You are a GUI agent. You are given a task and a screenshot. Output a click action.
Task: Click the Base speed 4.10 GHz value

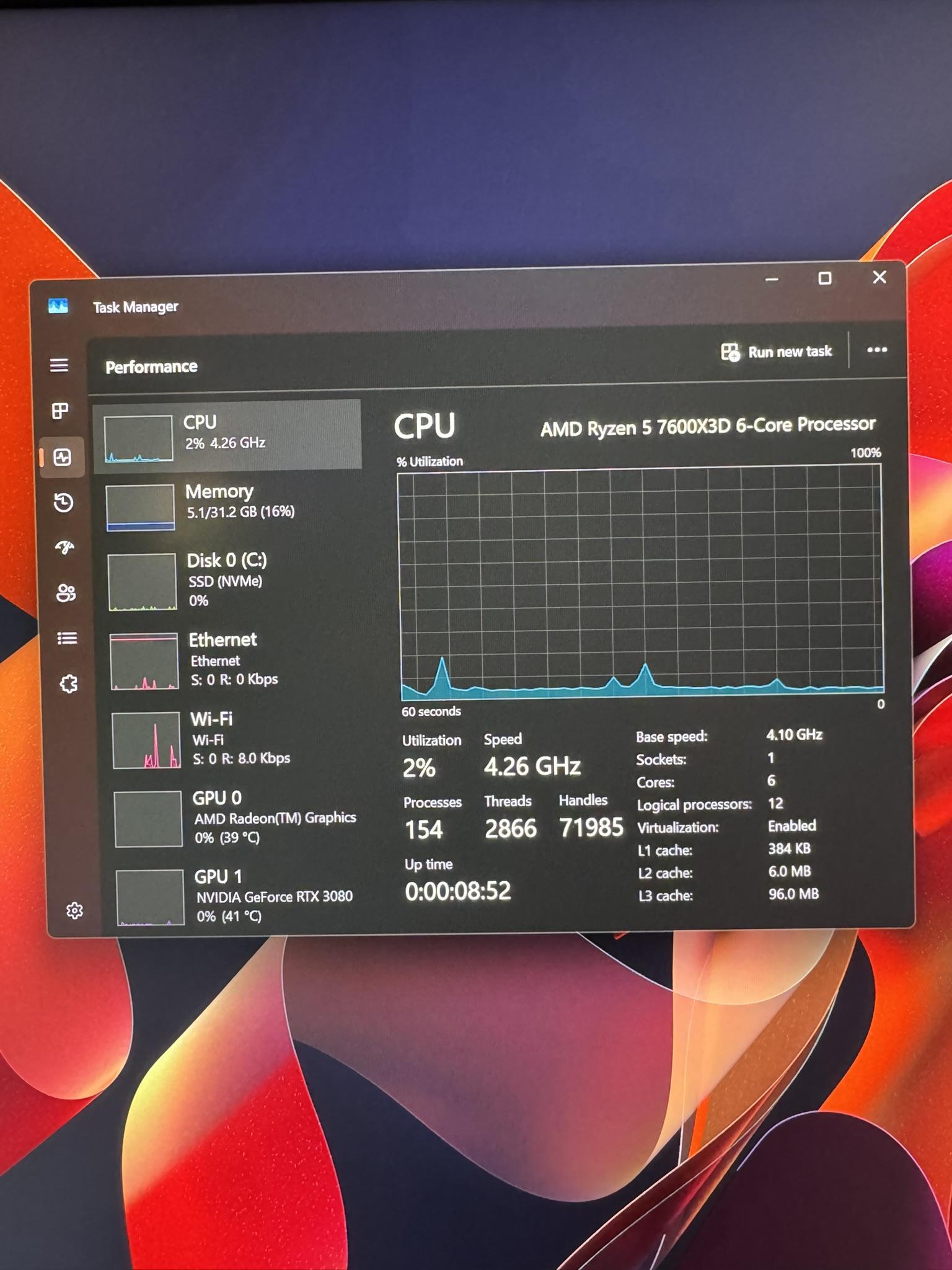[x=795, y=735]
